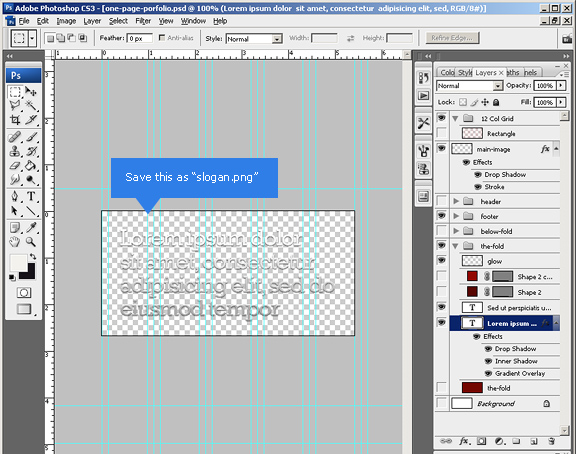Add a layer mask
The height and width of the screenshot is (454, 576).
coord(482,441)
